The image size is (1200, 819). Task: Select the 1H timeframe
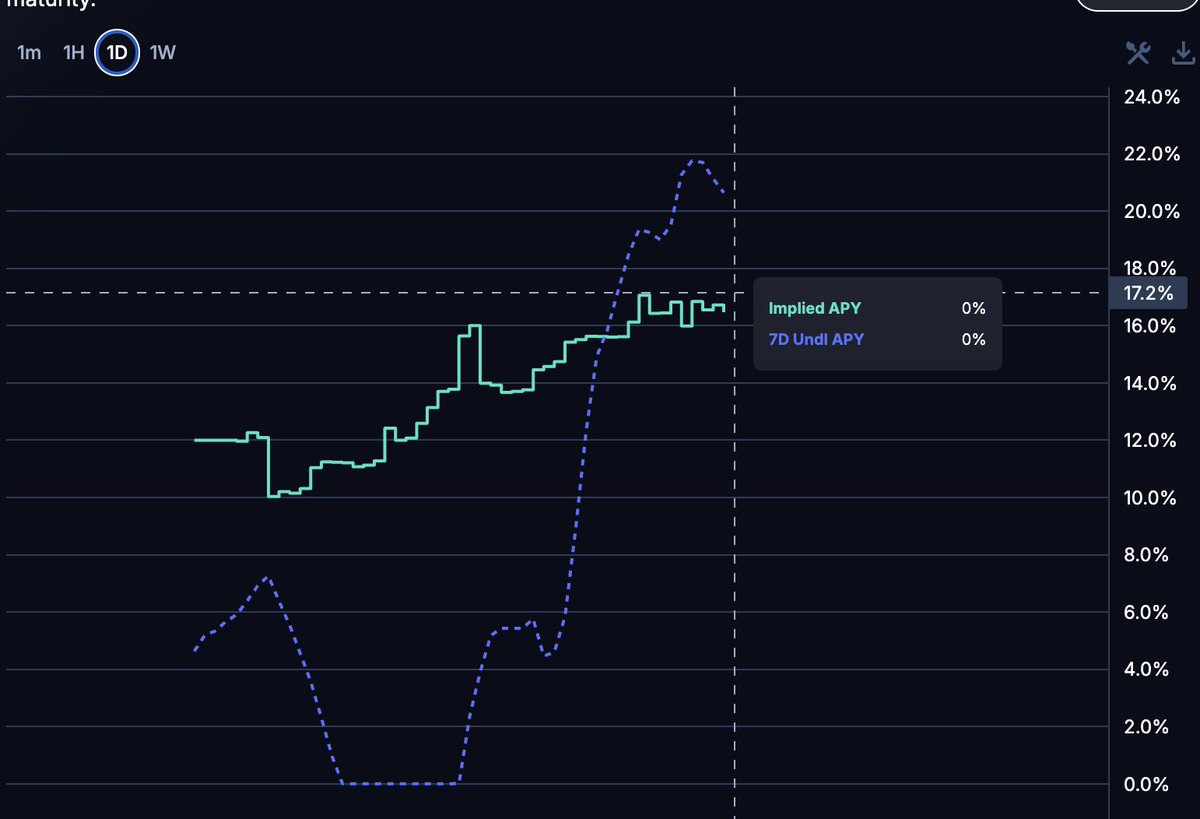(73, 52)
